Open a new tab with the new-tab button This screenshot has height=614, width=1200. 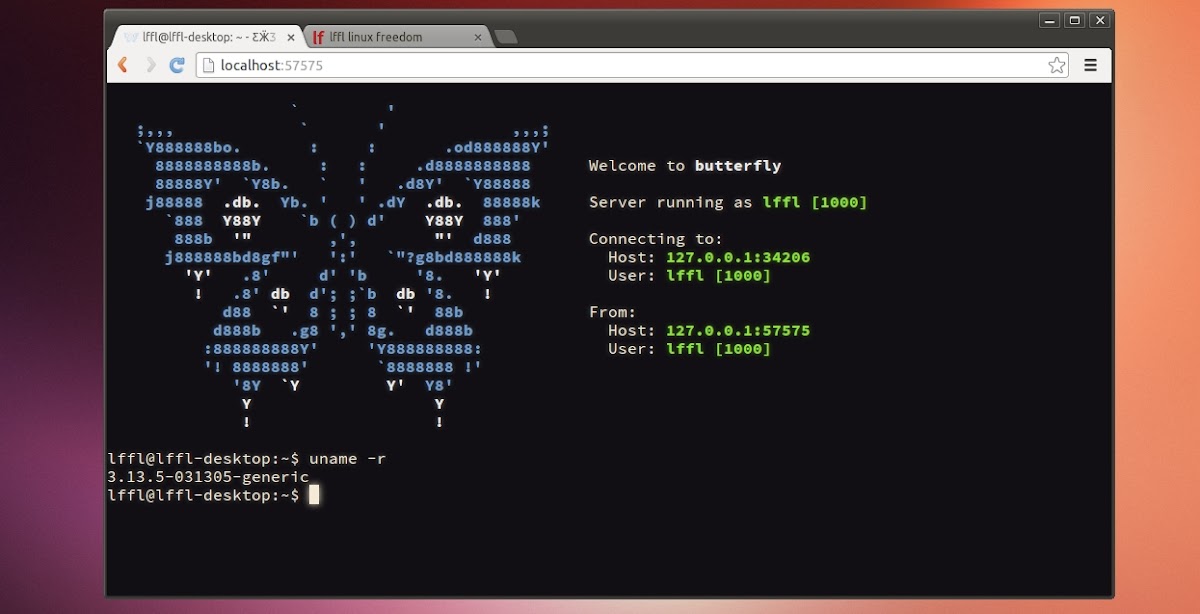coord(506,37)
